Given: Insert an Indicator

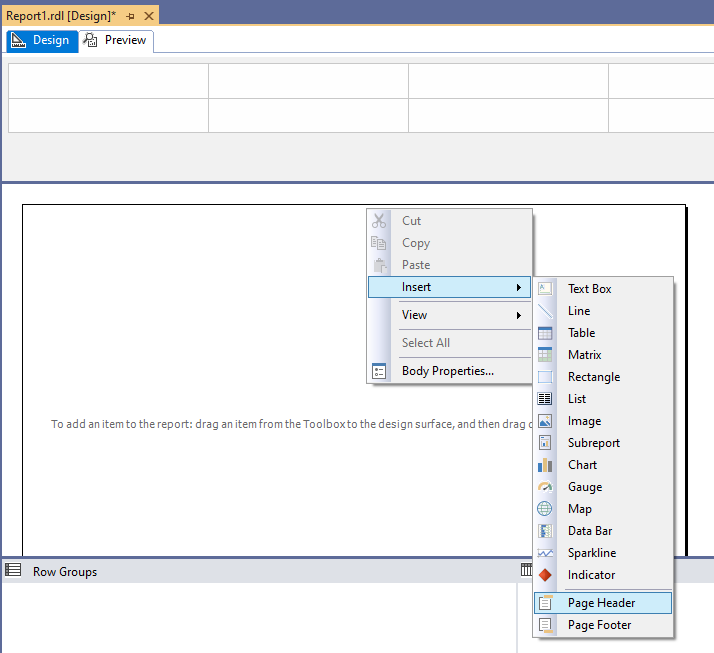Looking at the screenshot, I should [603, 575].
